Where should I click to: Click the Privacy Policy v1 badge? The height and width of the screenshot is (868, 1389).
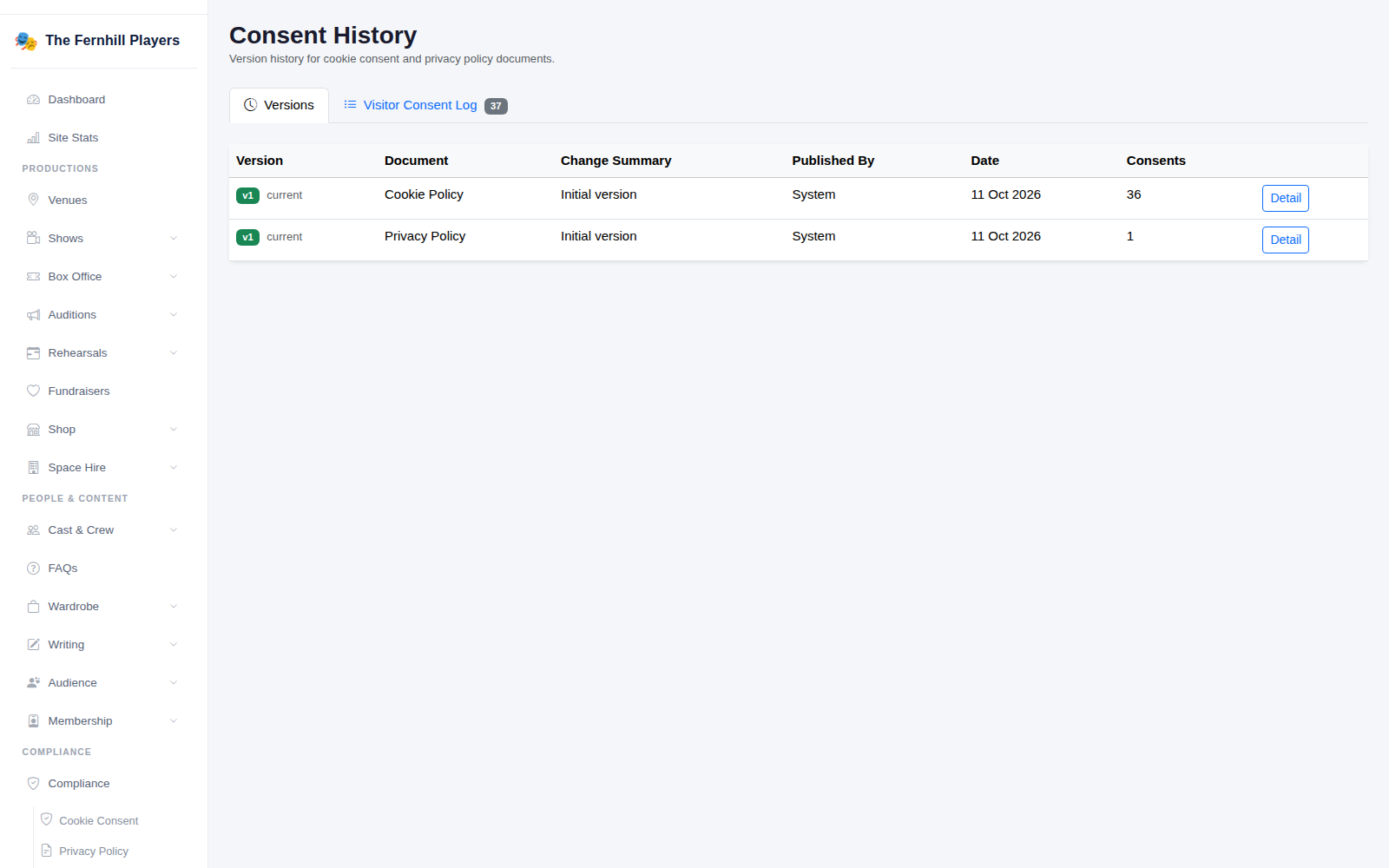tap(247, 237)
